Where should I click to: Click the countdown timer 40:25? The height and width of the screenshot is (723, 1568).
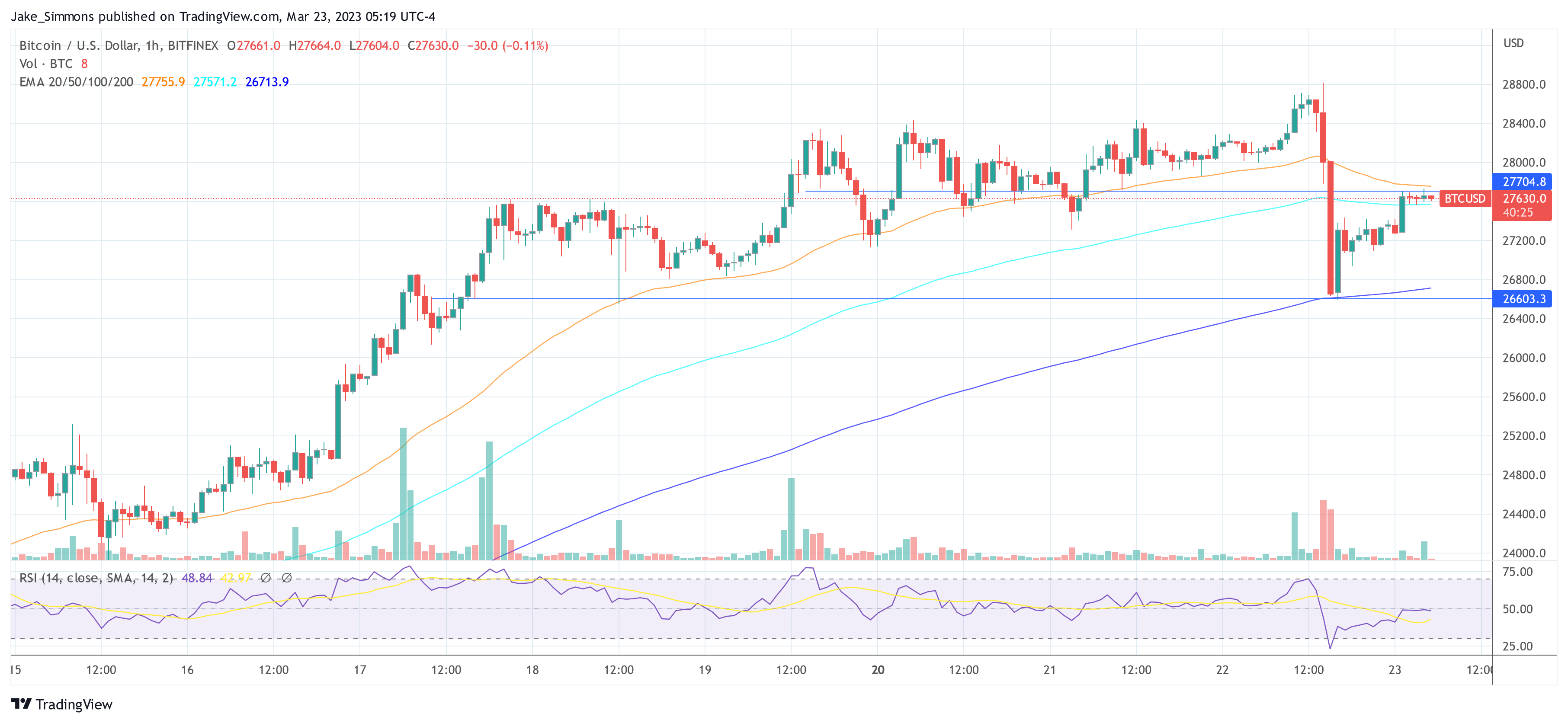click(x=1518, y=212)
